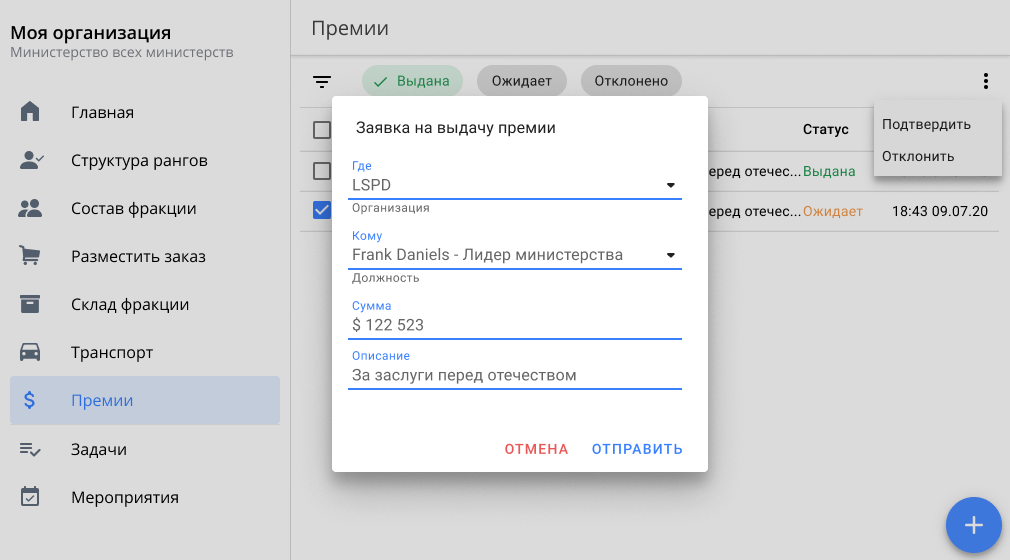Screen dimensions: 1010x560
Task: Uncheck the checked row with Ожидает status
Action: click(322, 210)
